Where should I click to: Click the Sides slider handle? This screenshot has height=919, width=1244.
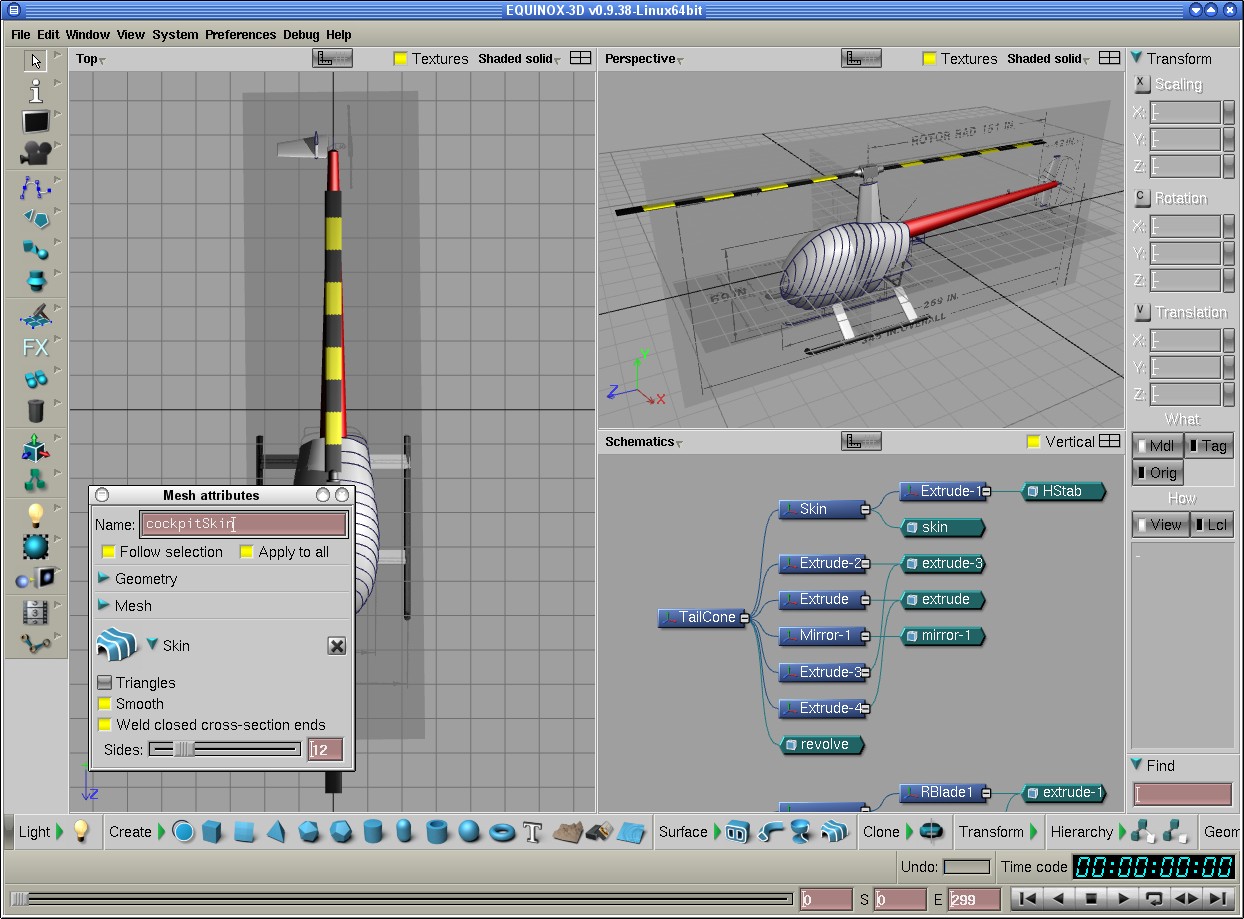184,749
